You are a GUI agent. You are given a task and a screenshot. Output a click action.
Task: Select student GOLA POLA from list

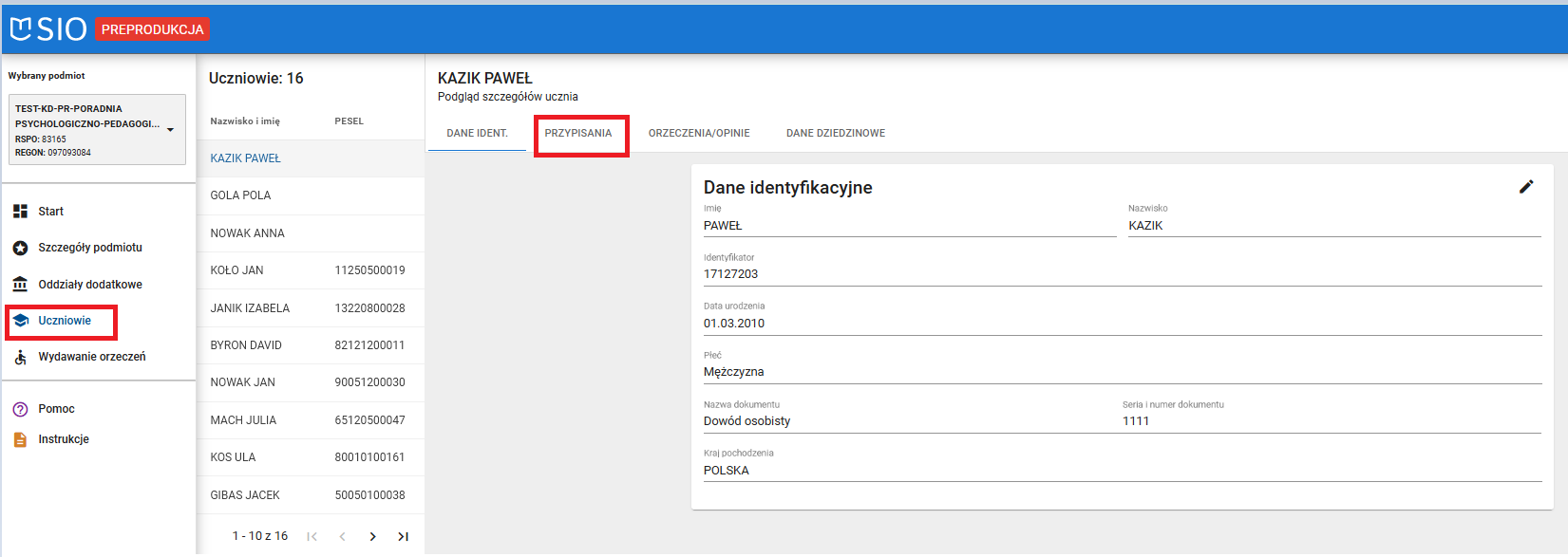pos(240,195)
